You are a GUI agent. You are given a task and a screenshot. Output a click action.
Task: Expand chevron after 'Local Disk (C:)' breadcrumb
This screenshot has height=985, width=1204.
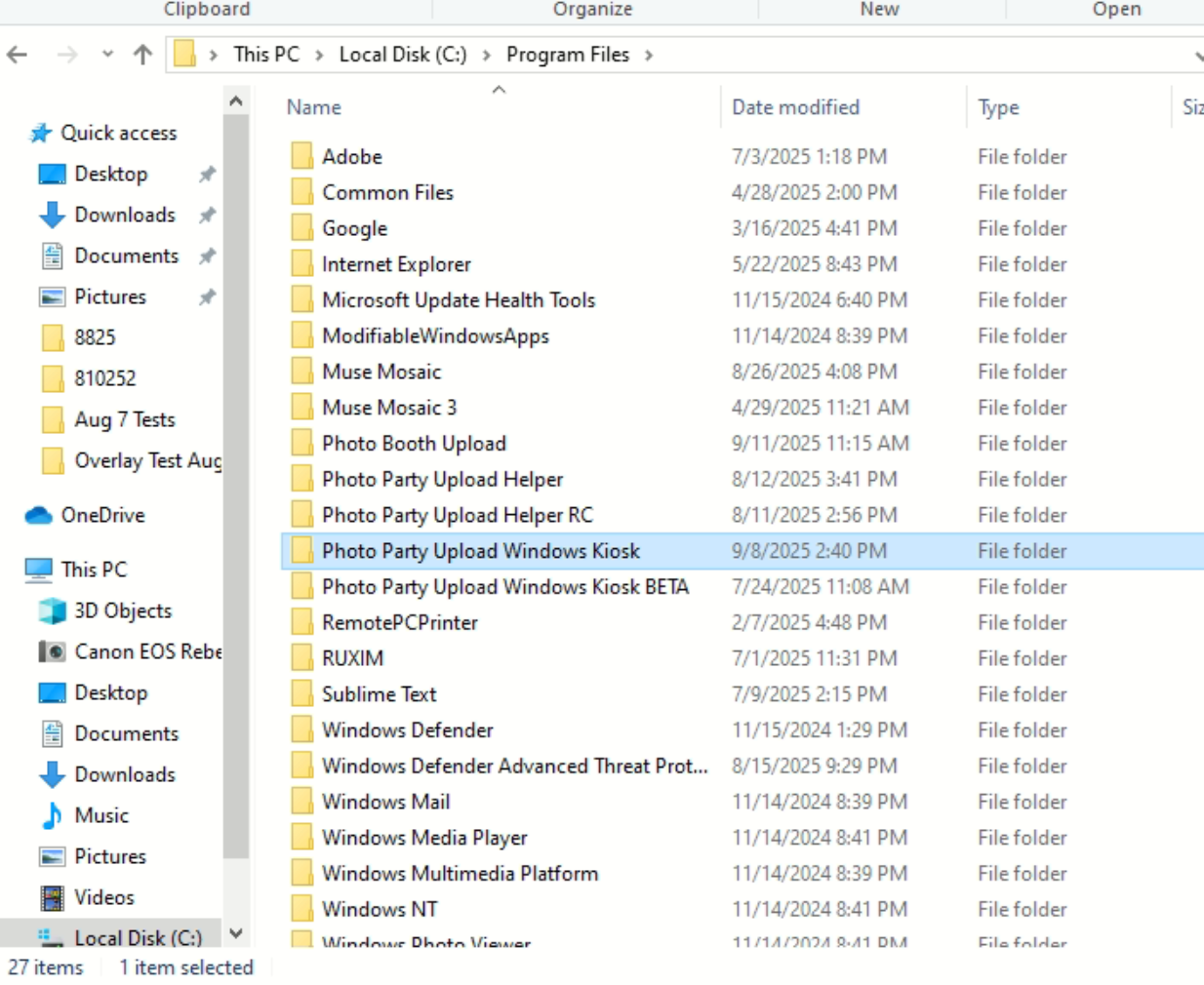(x=486, y=56)
